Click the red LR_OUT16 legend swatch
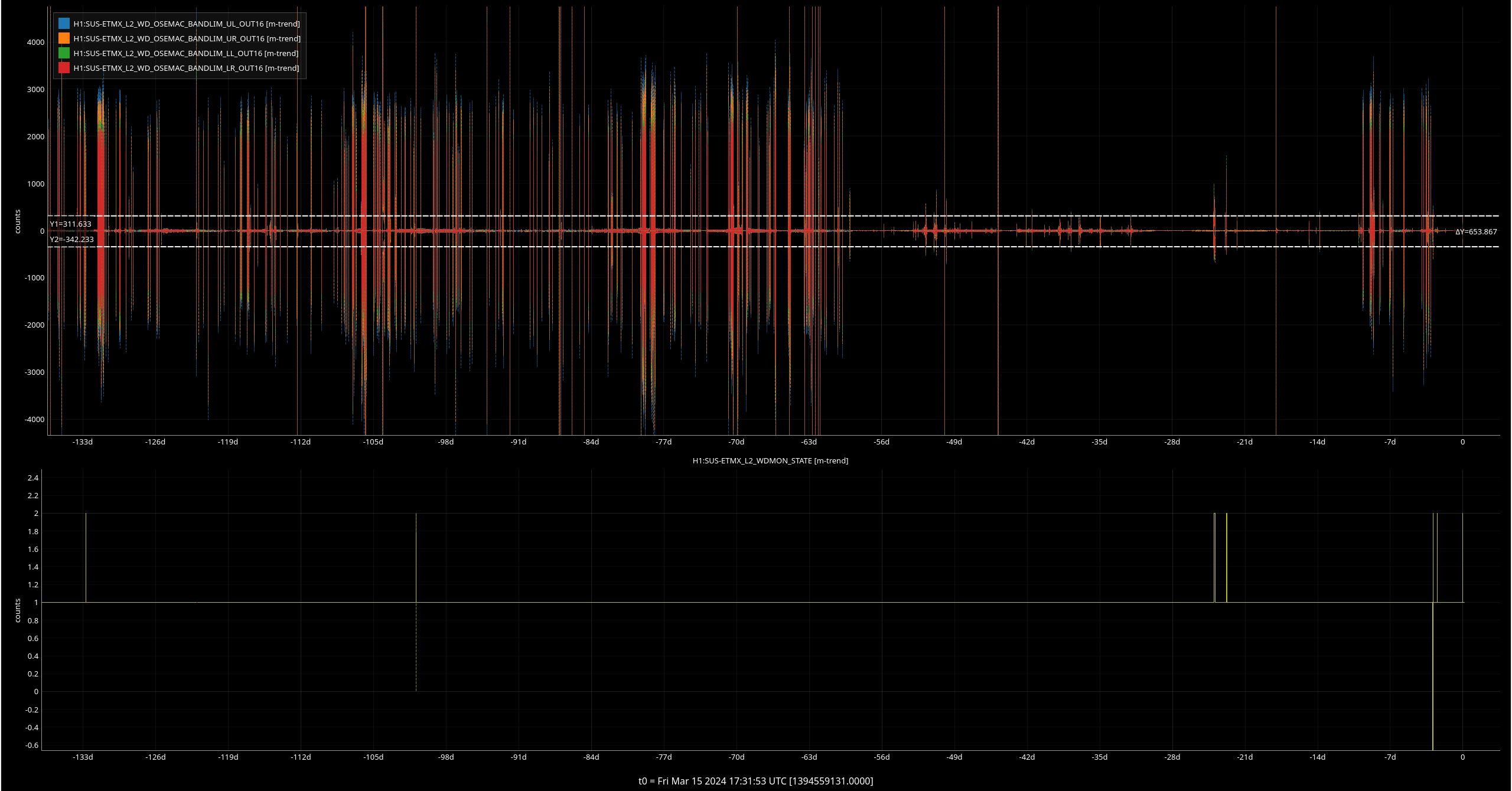 click(64, 68)
